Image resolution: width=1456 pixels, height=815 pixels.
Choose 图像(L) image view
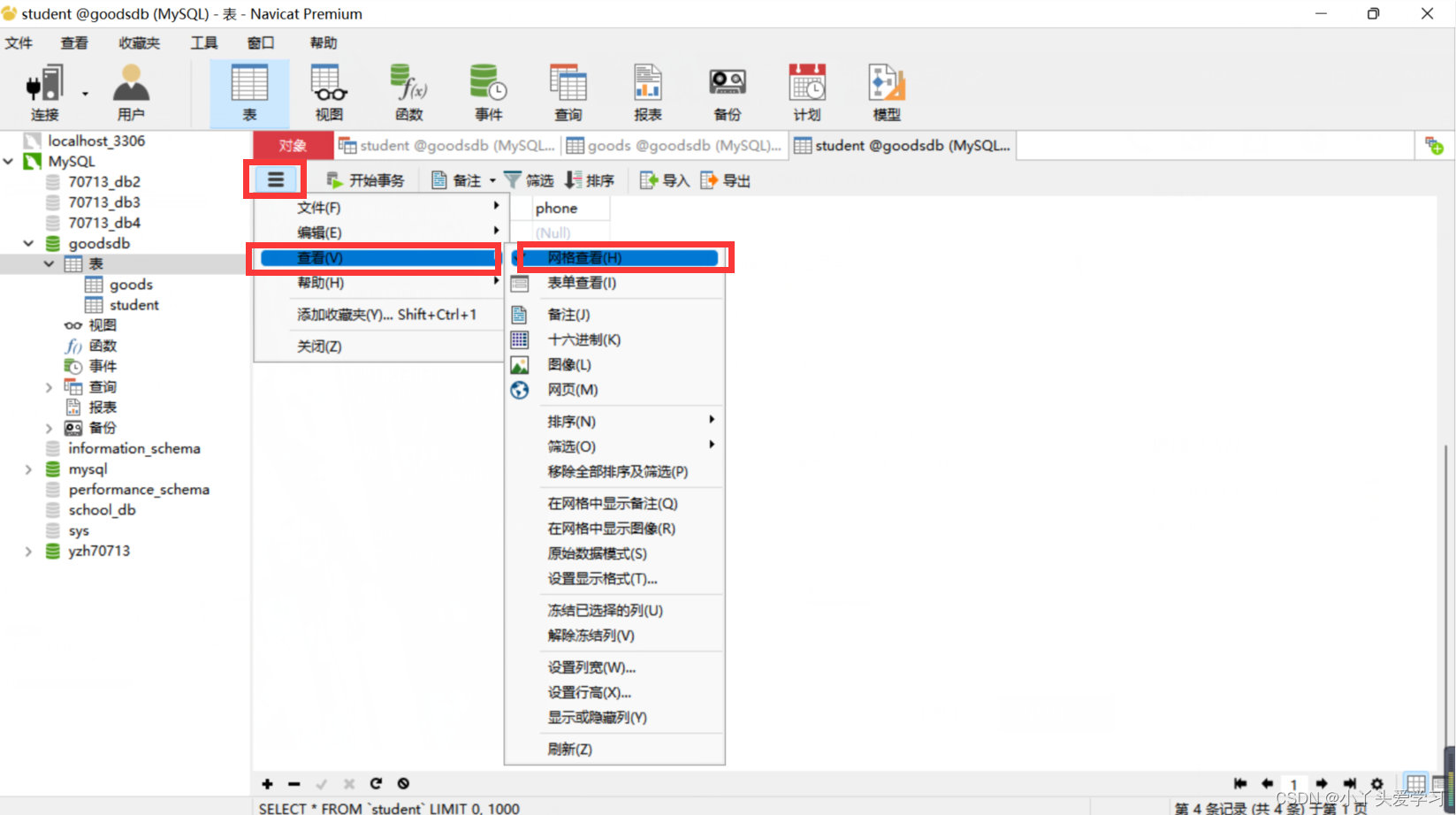point(615,364)
